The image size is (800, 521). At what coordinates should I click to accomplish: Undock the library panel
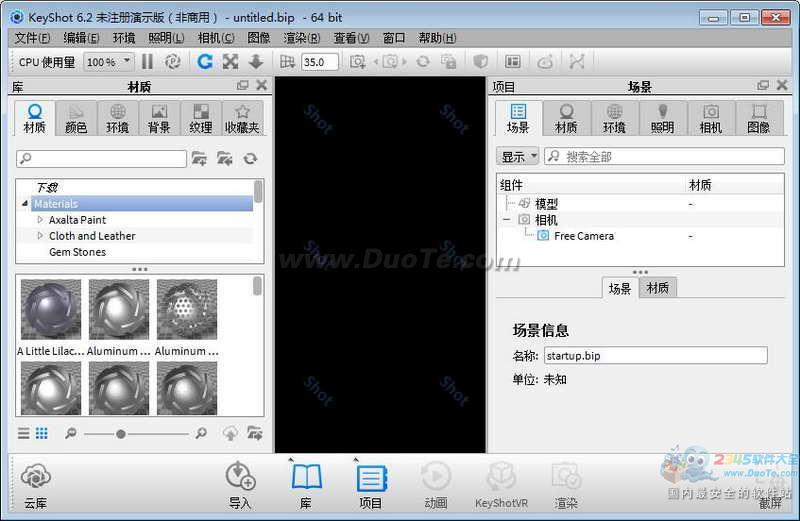(x=243, y=86)
